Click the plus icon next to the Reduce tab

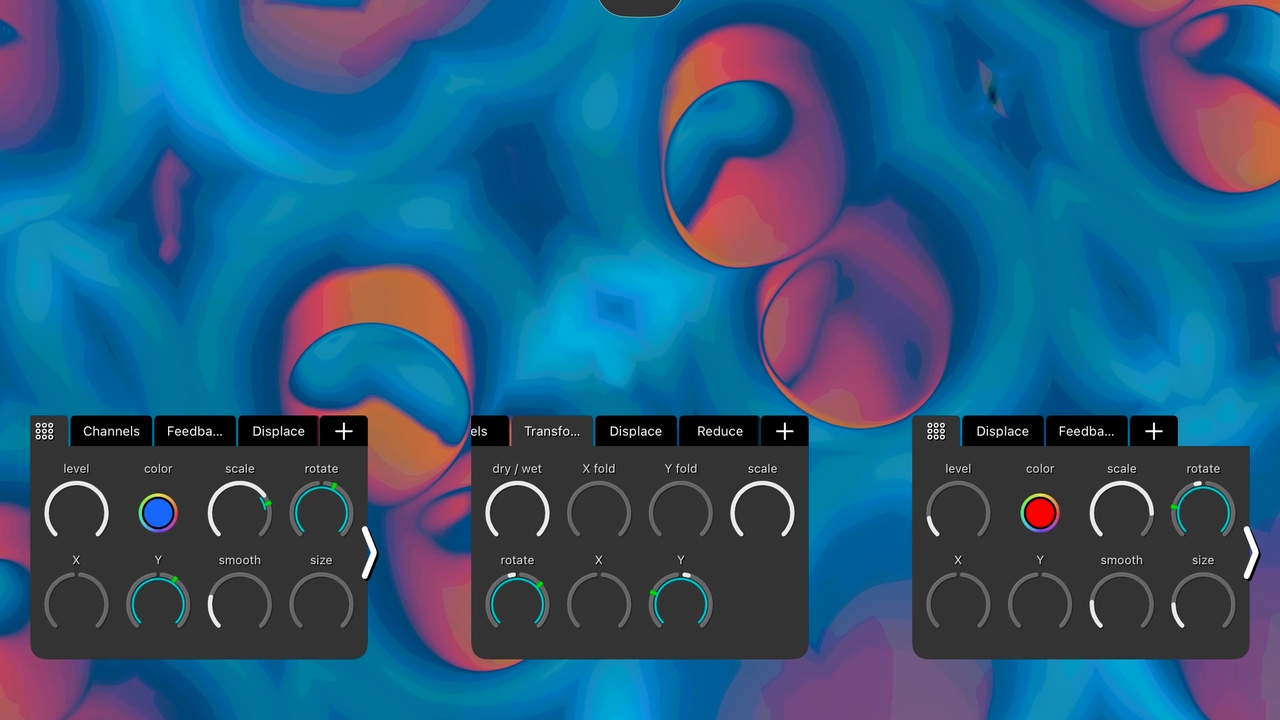pos(784,431)
